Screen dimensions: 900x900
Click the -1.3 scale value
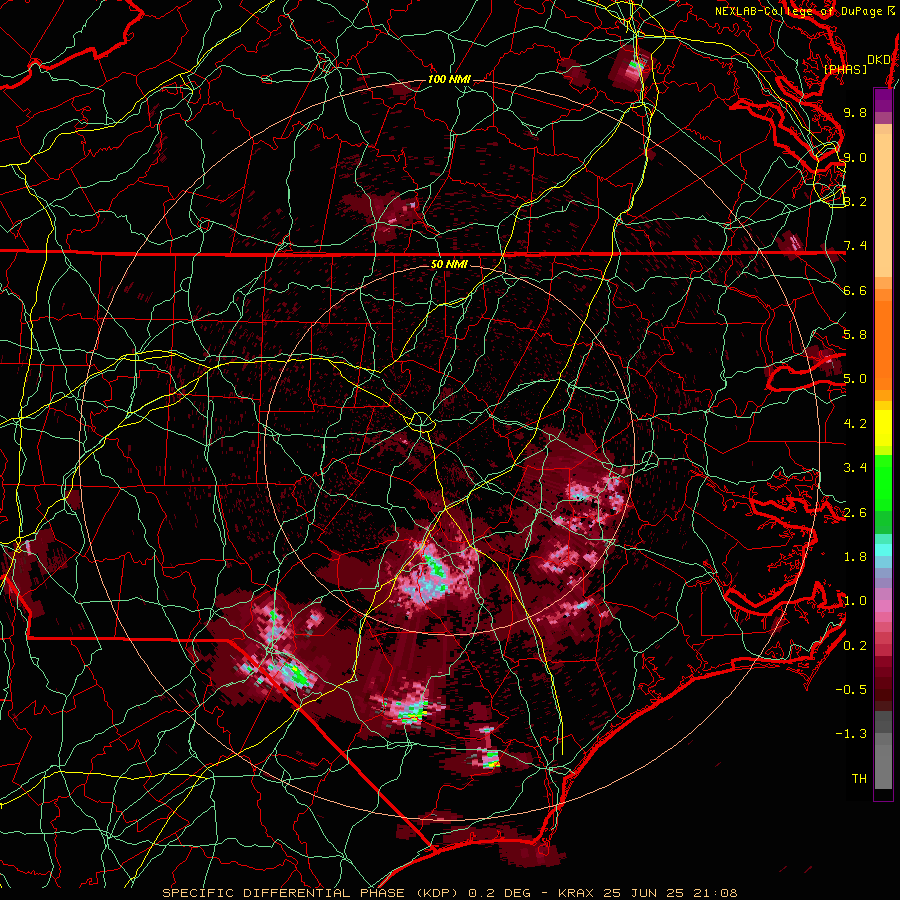tap(851, 734)
